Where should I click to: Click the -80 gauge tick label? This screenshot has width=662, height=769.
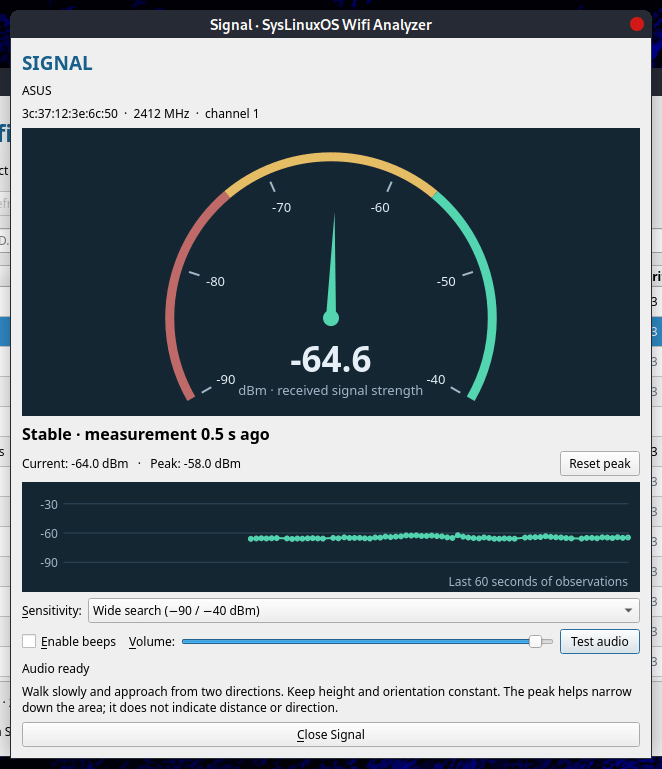click(215, 282)
